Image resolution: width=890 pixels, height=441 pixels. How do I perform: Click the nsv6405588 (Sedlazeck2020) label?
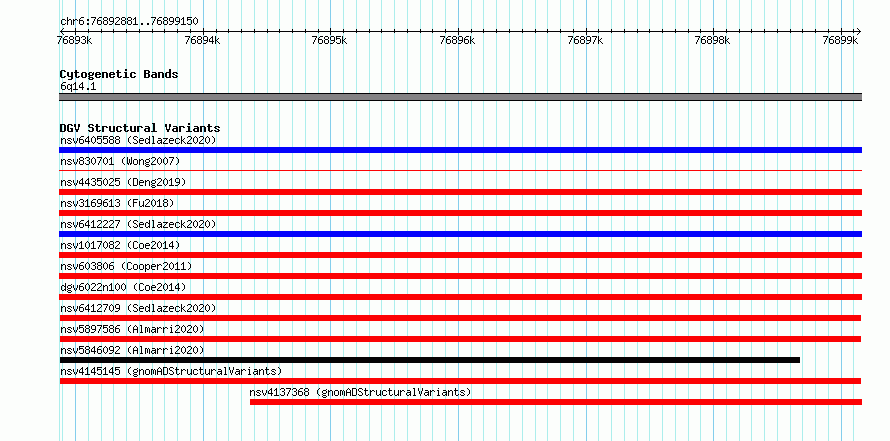[x=138, y=140]
